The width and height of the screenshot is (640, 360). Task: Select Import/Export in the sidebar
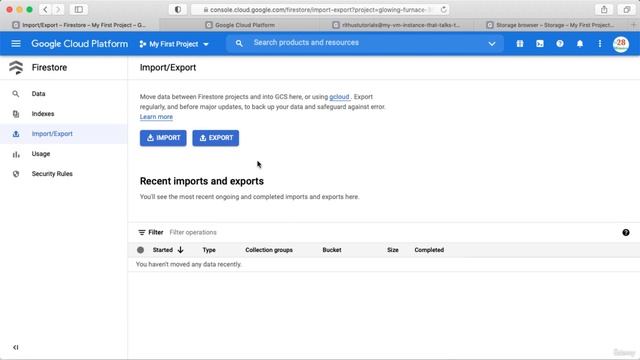pos(64,134)
